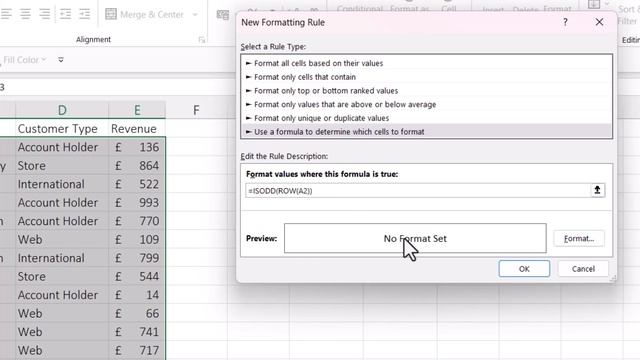Click the 'International' cell beside 799
The height and width of the screenshot is (360, 640).
(x=62, y=258)
